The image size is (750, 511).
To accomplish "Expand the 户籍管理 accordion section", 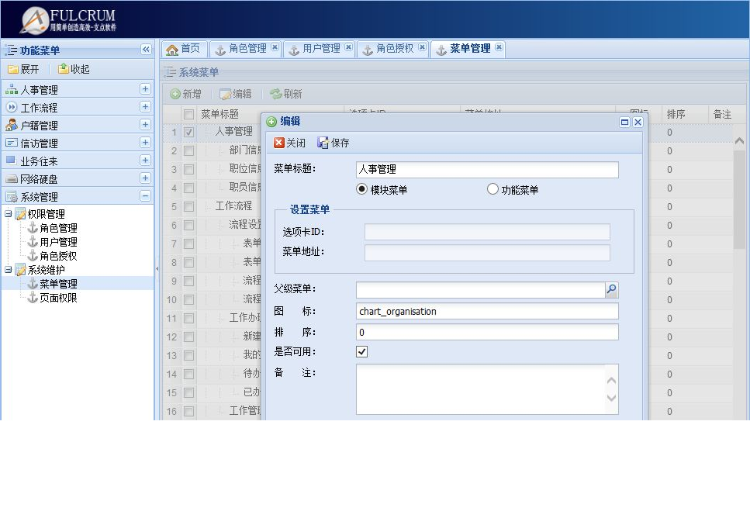I will tap(145, 125).
